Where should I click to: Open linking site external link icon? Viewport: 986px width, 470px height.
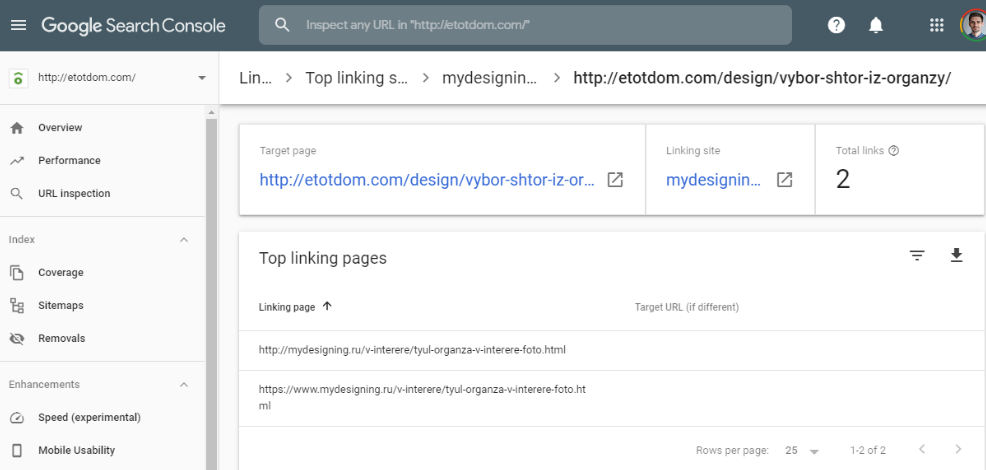[785, 180]
